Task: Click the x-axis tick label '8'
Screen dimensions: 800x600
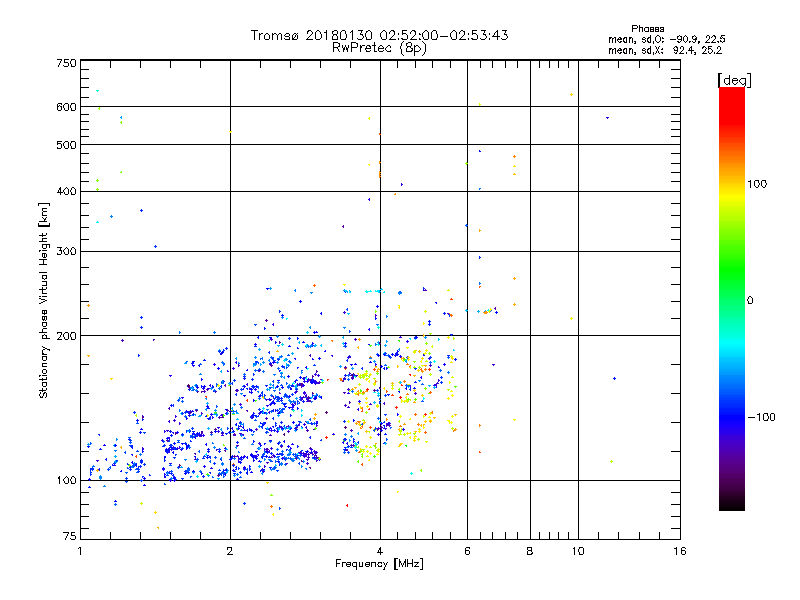Action: 530,551
